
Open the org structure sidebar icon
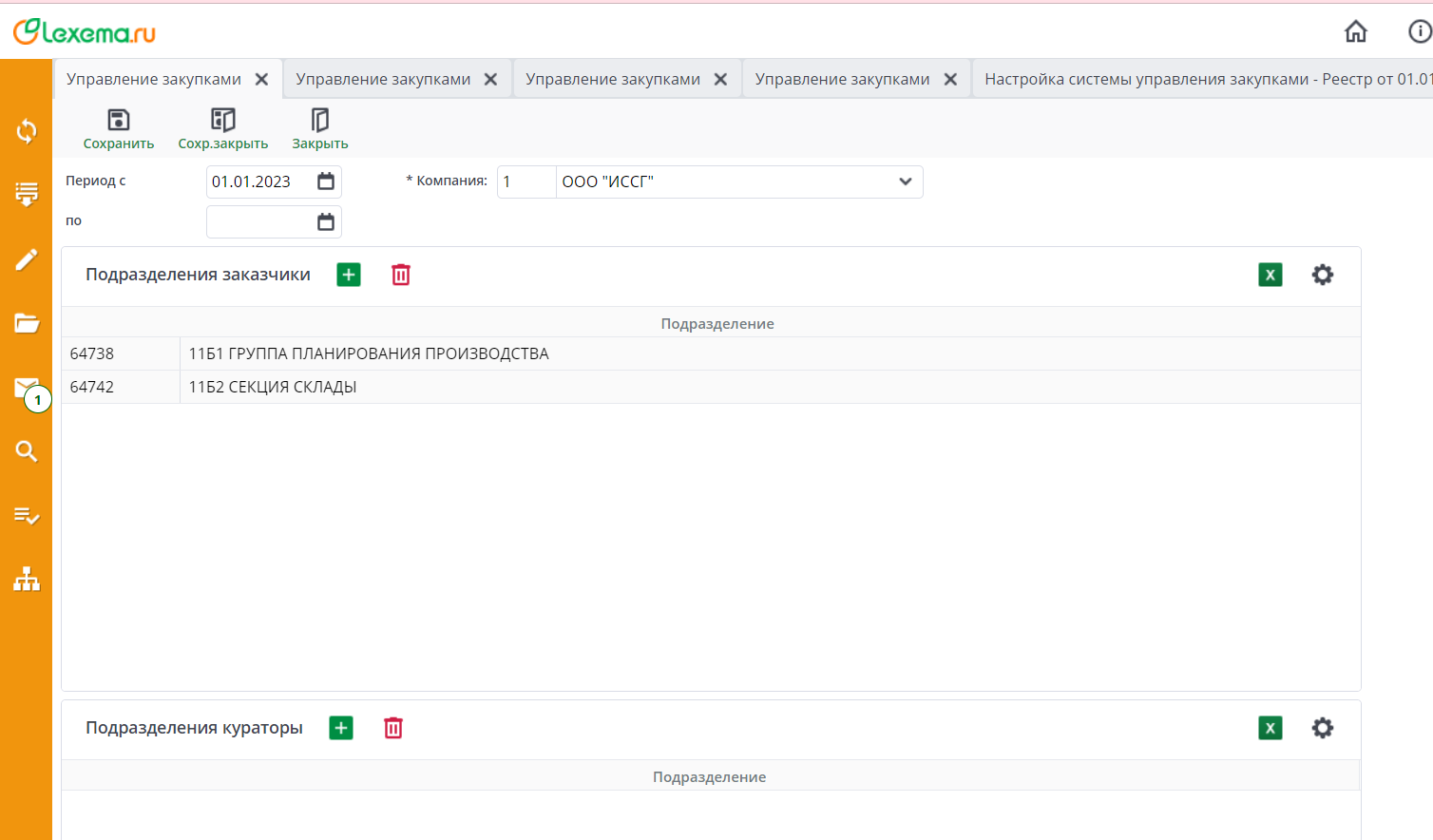click(27, 579)
